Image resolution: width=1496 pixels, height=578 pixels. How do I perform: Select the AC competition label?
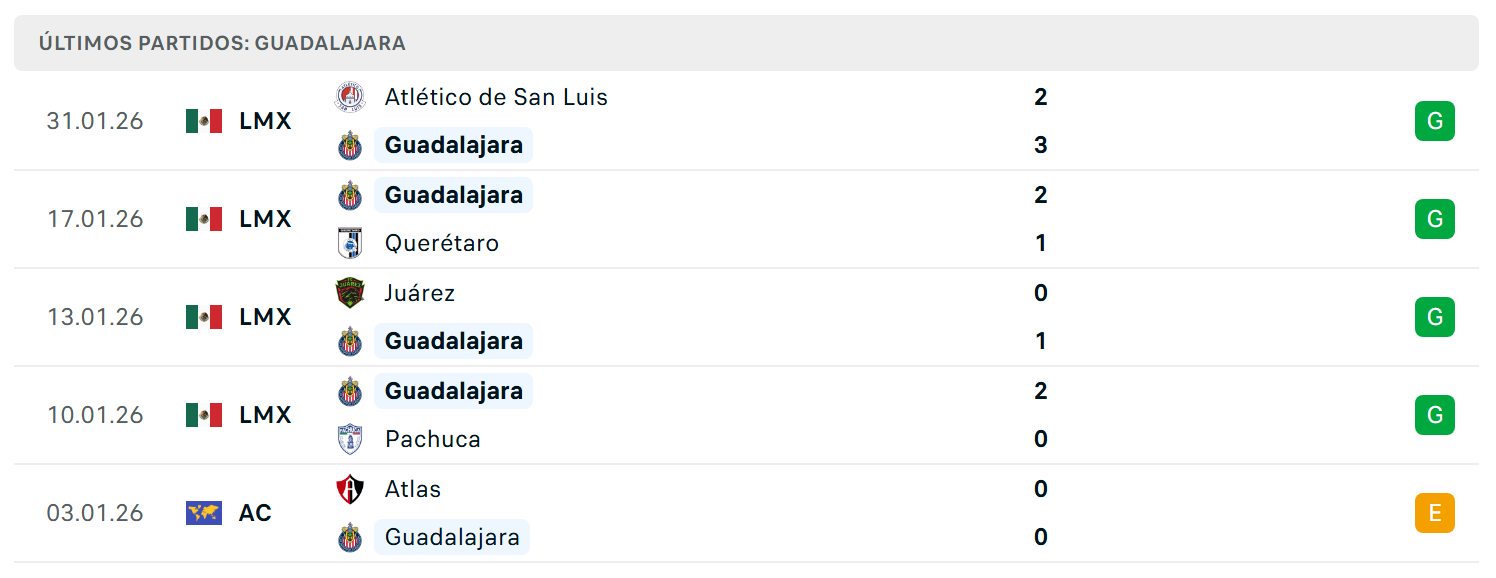point(255,513)
